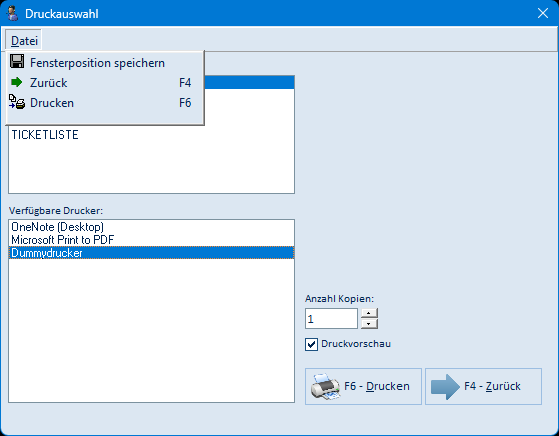The height and width of the screenshot is (436, 559).
Task: Increase Anzahl Kopien with up arrow
Action: 369,313
